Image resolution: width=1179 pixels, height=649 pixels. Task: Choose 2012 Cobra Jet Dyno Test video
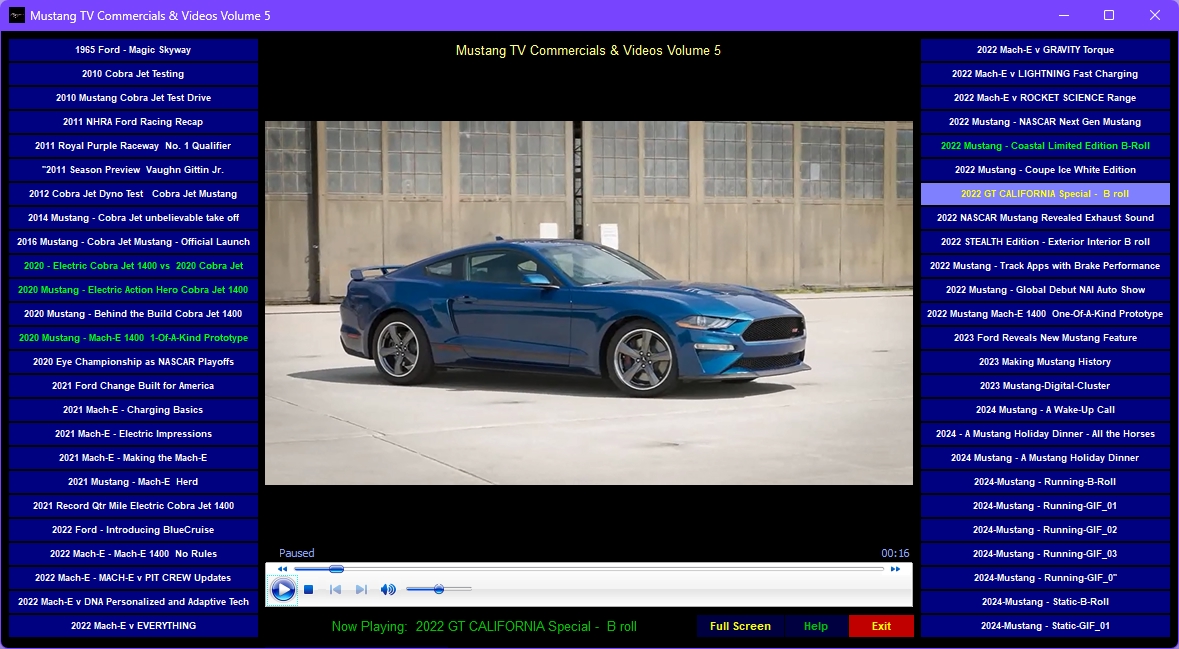[x=133, y=194]
